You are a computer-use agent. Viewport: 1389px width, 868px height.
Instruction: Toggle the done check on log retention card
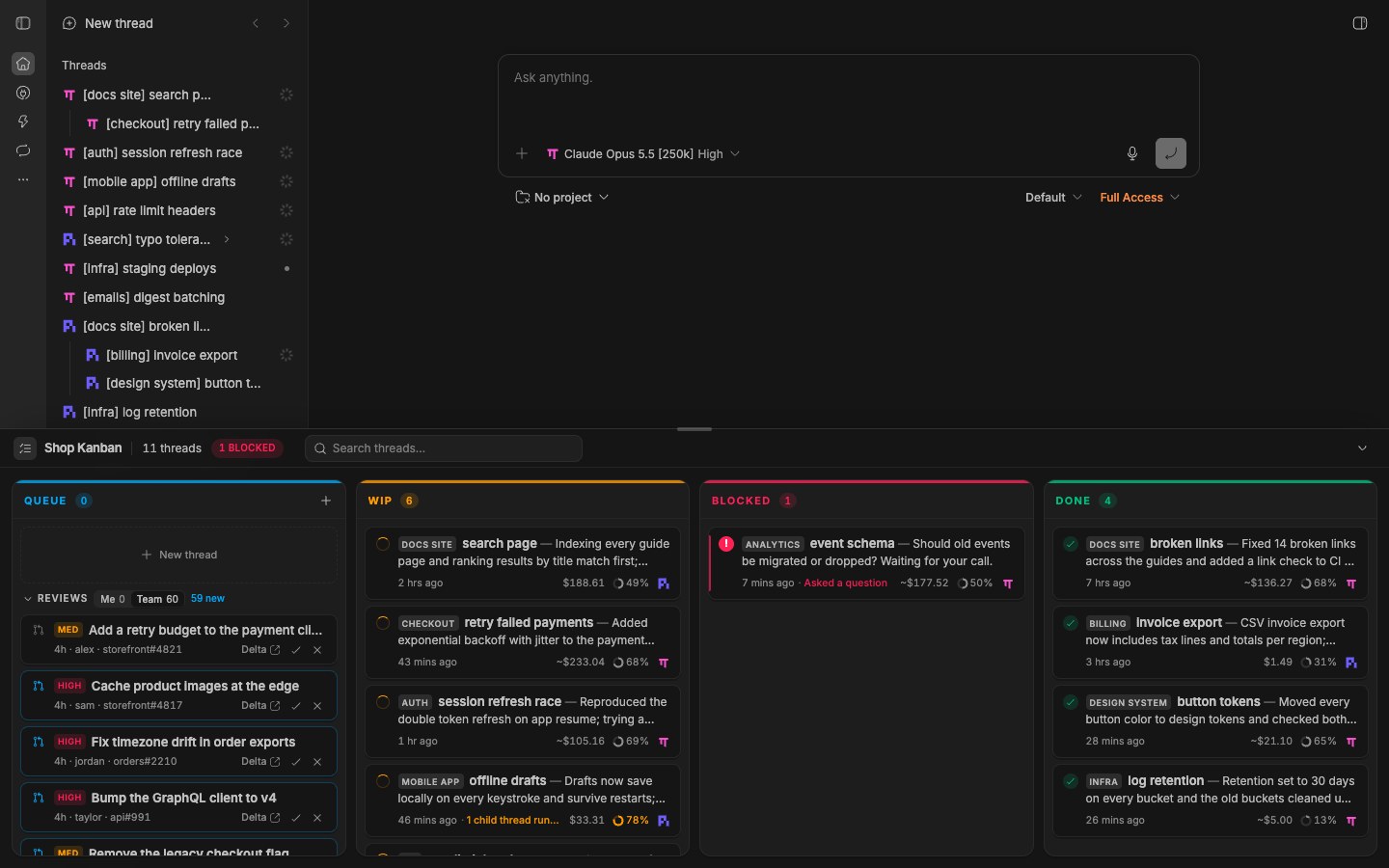[1071, 781]
